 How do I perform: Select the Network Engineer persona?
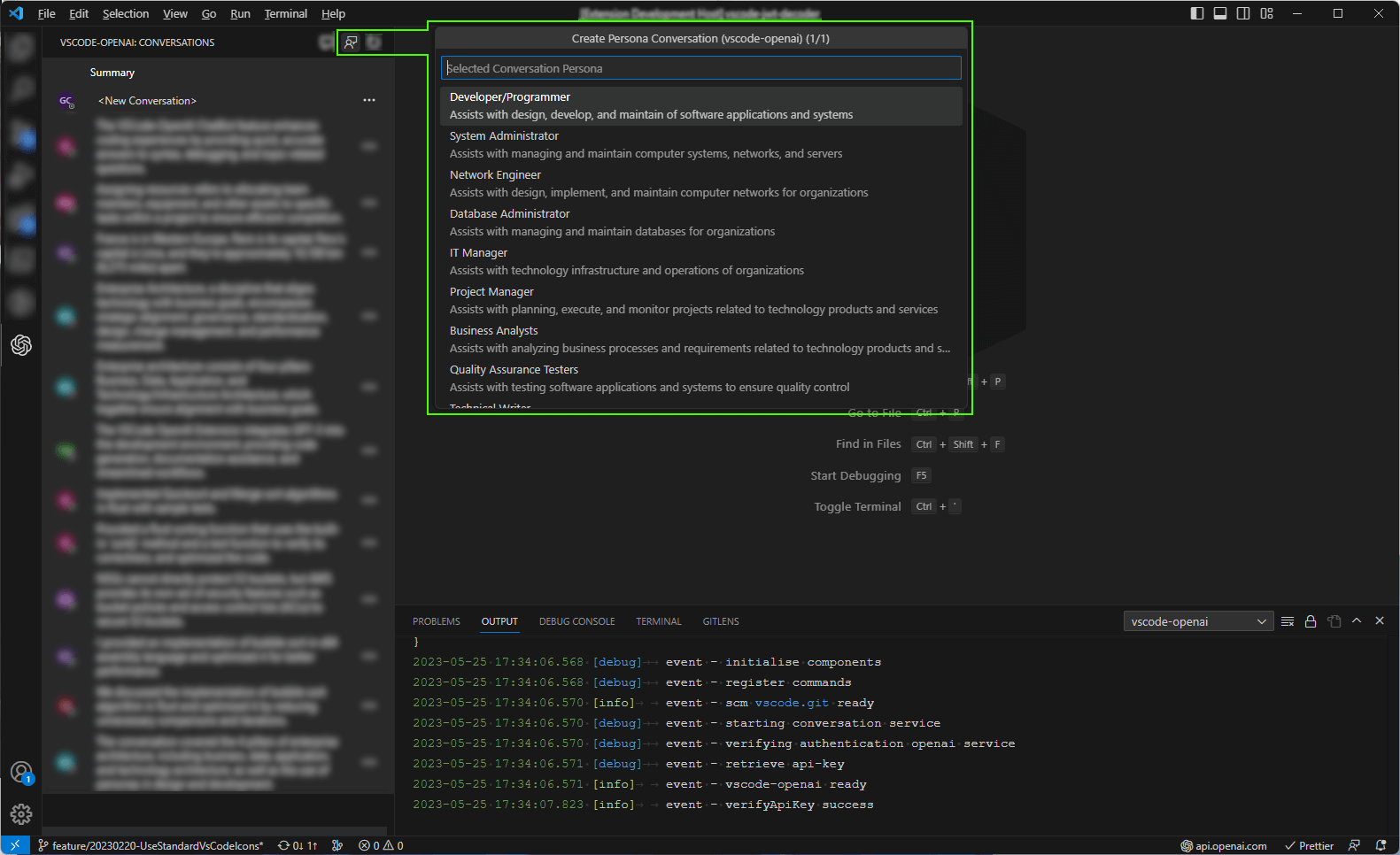(x=701, y=184)
